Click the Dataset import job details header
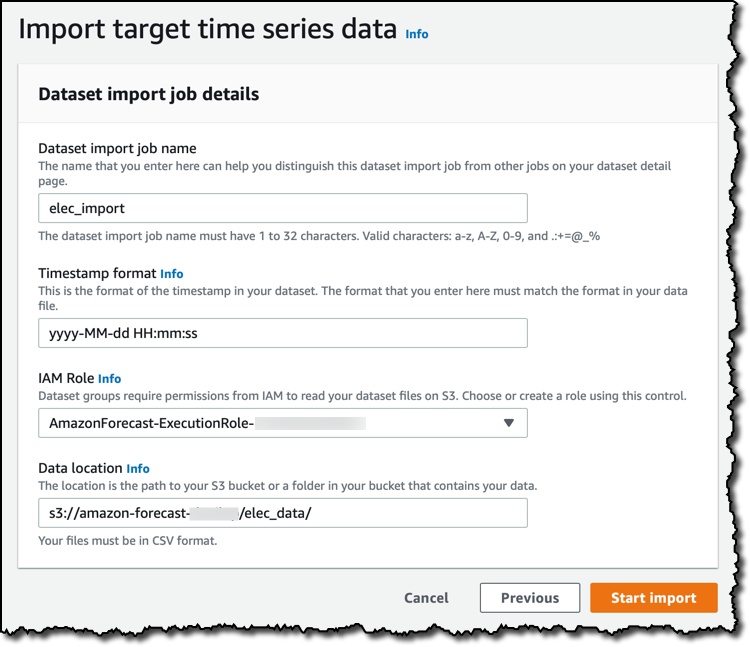750x647 pixels. [148, 94]
